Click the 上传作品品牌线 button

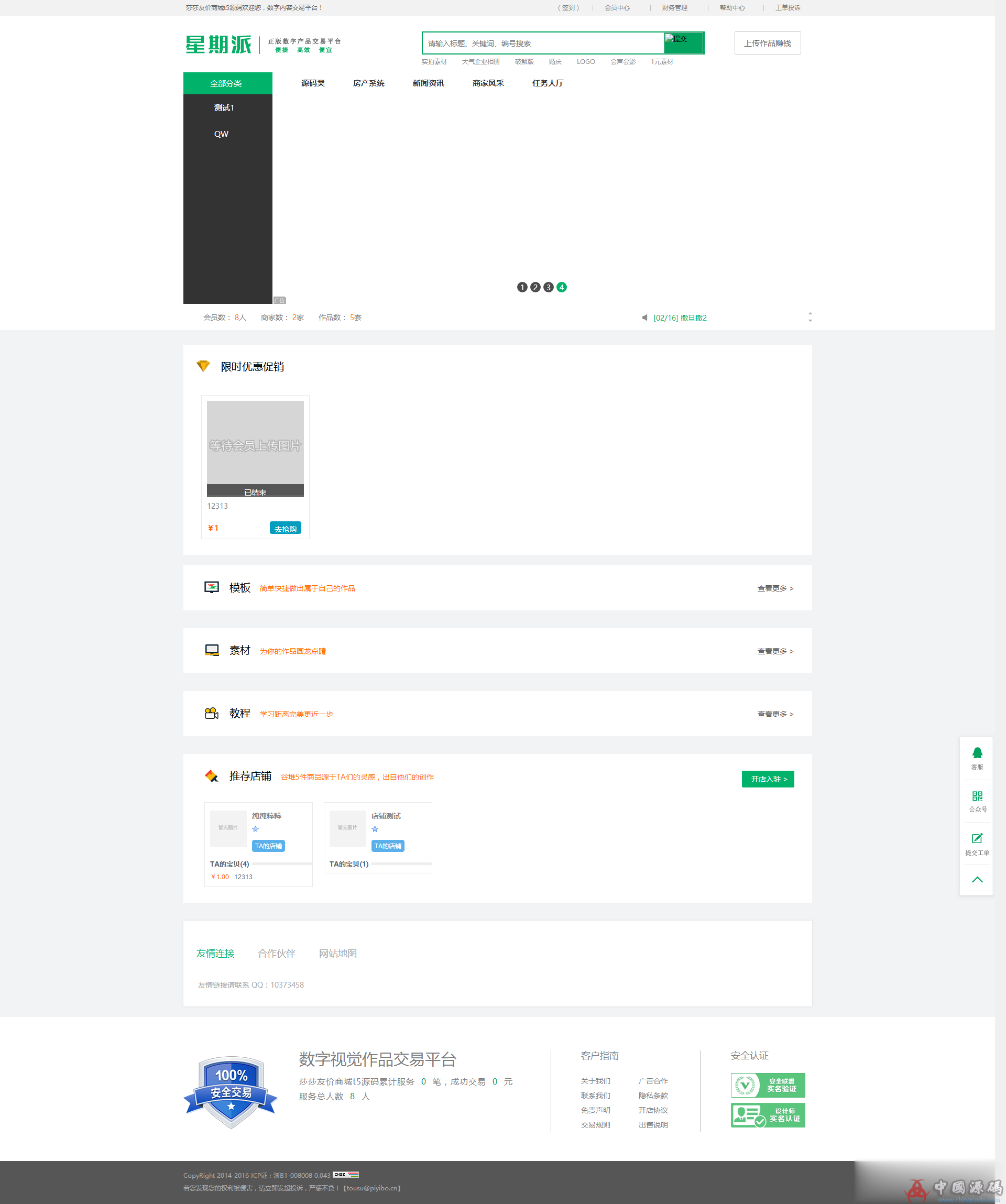coord(768,43)
